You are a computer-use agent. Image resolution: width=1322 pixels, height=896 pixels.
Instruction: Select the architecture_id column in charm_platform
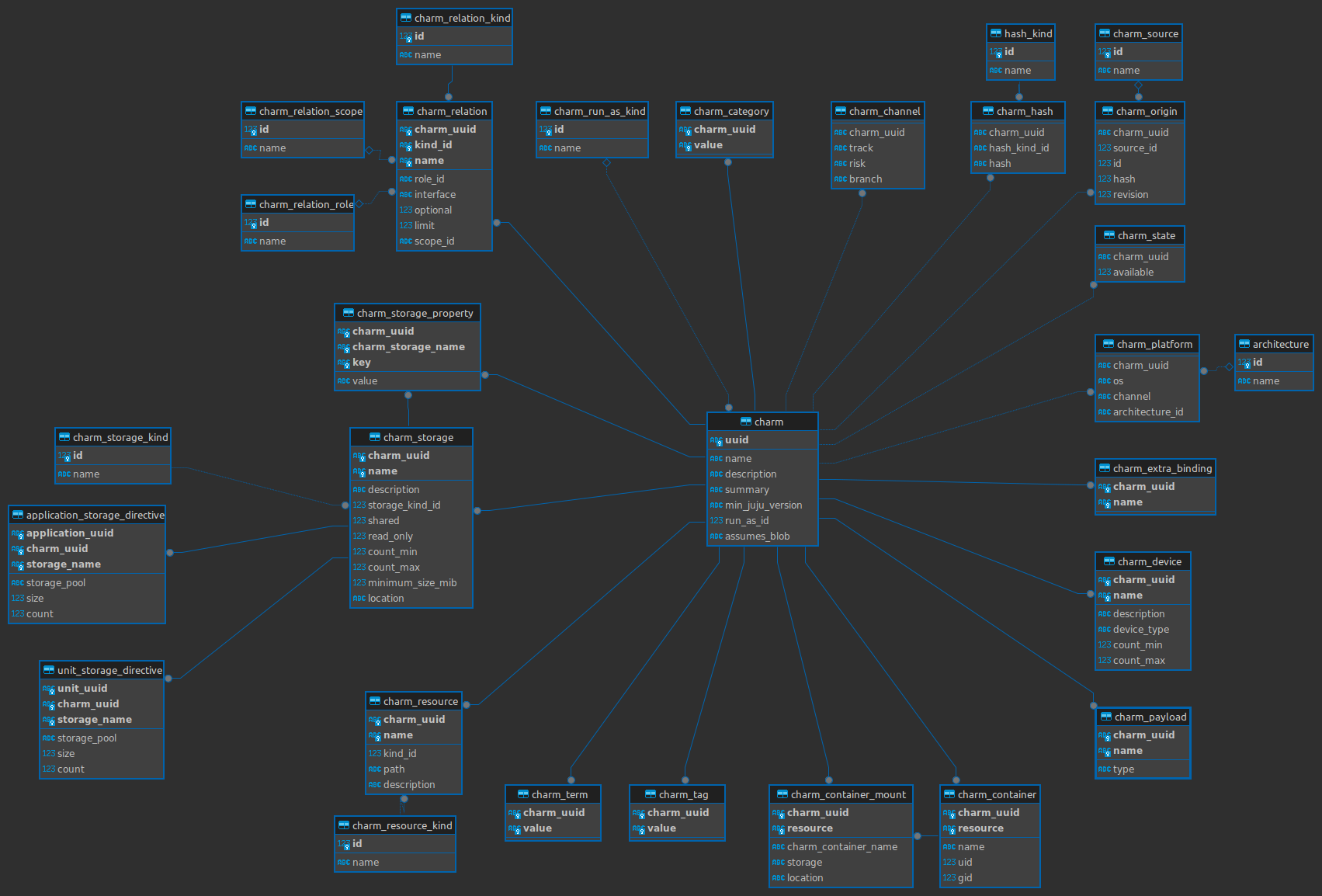(1147, 412)
